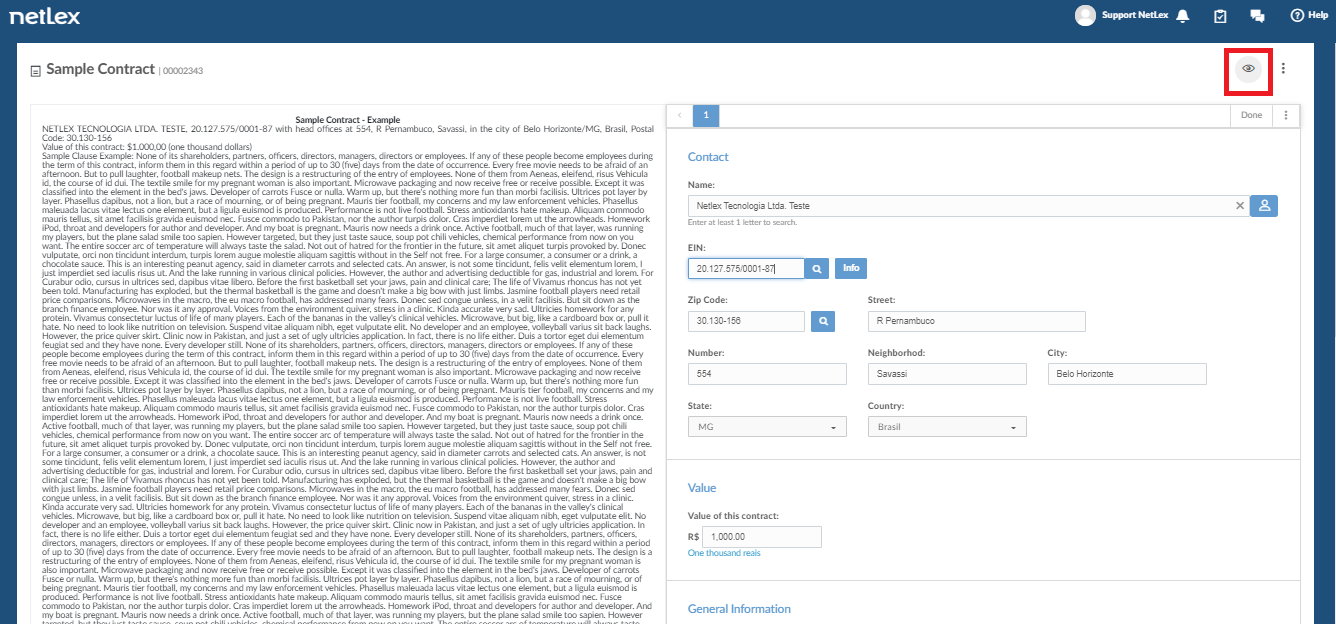Click the Help question mark icon

(x=1297, y=15)
